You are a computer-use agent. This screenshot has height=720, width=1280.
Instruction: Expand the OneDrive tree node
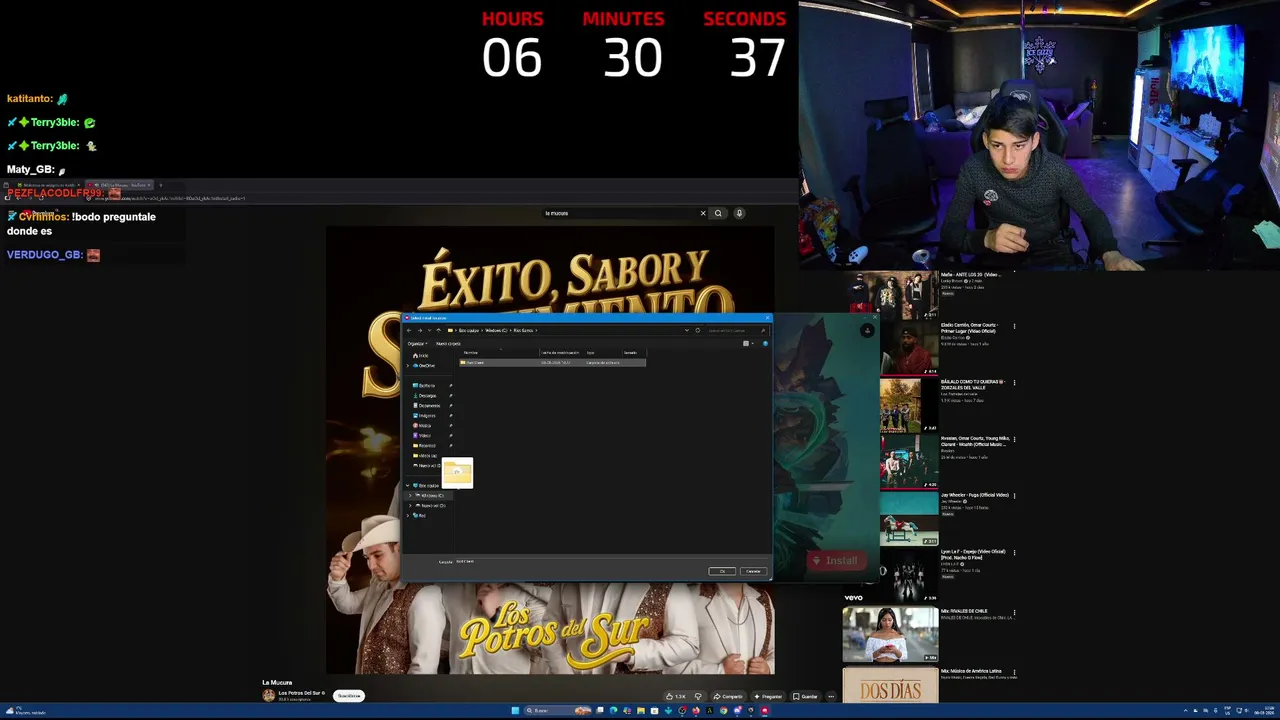[x=408, y=365]
